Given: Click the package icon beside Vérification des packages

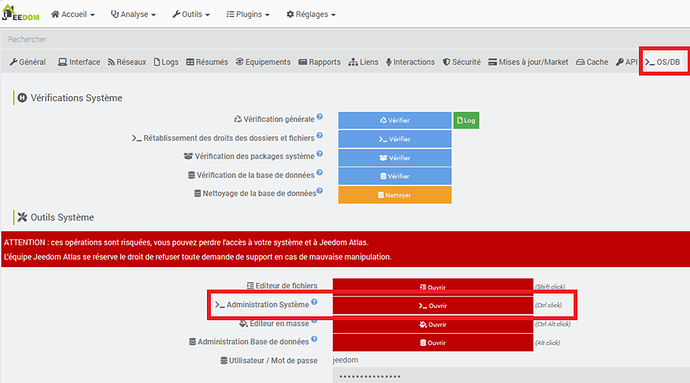Looking at the screenshot, I should click(188, 156).
